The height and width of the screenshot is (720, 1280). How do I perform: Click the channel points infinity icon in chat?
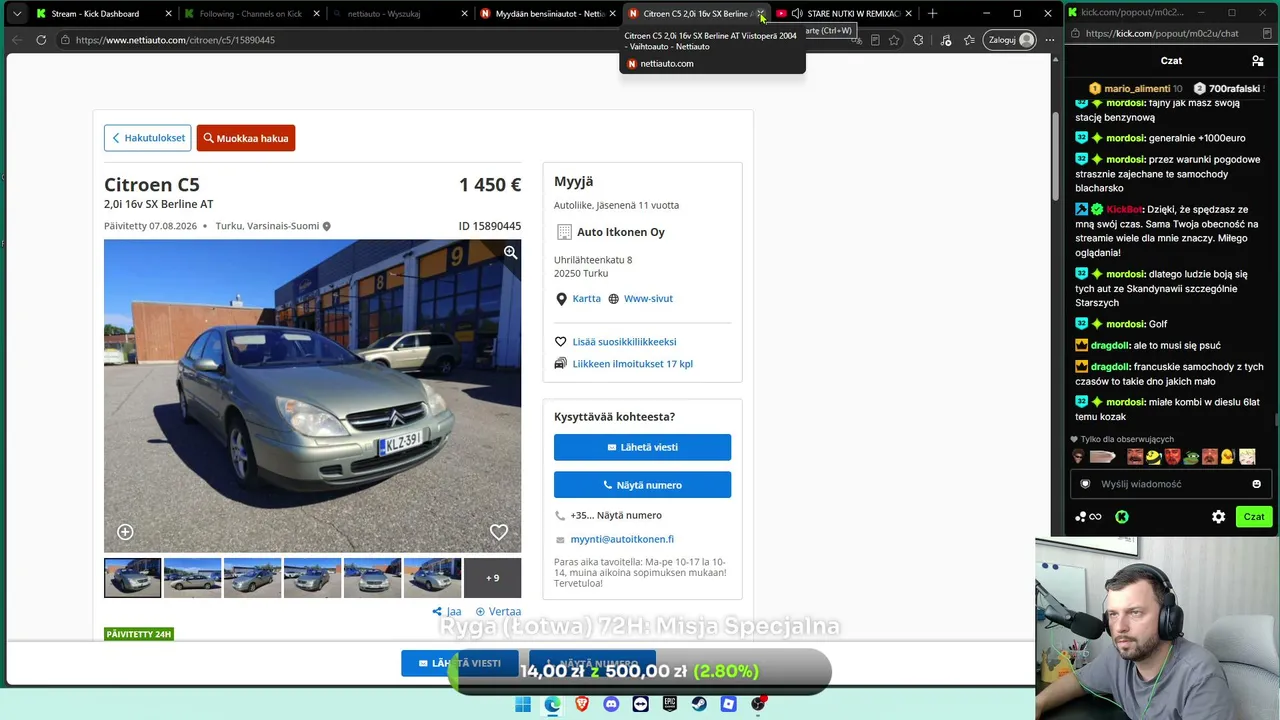coord(1088,517)
